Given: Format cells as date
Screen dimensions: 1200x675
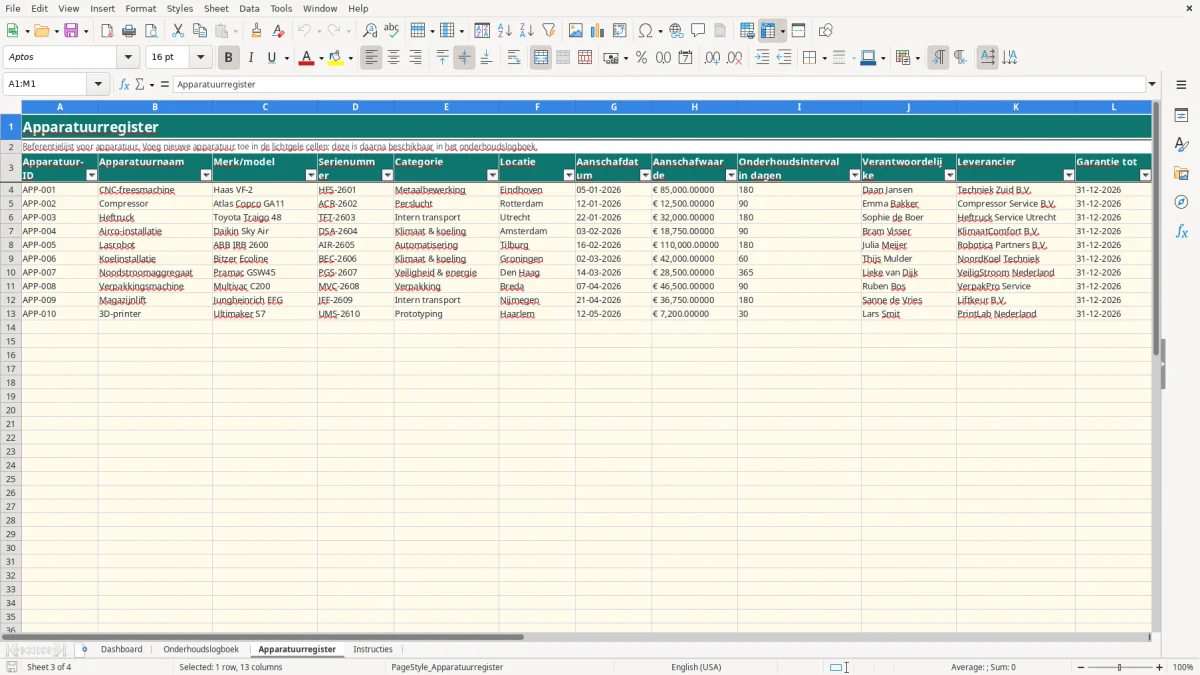Looking at the screenshot, I should [685, 58].
